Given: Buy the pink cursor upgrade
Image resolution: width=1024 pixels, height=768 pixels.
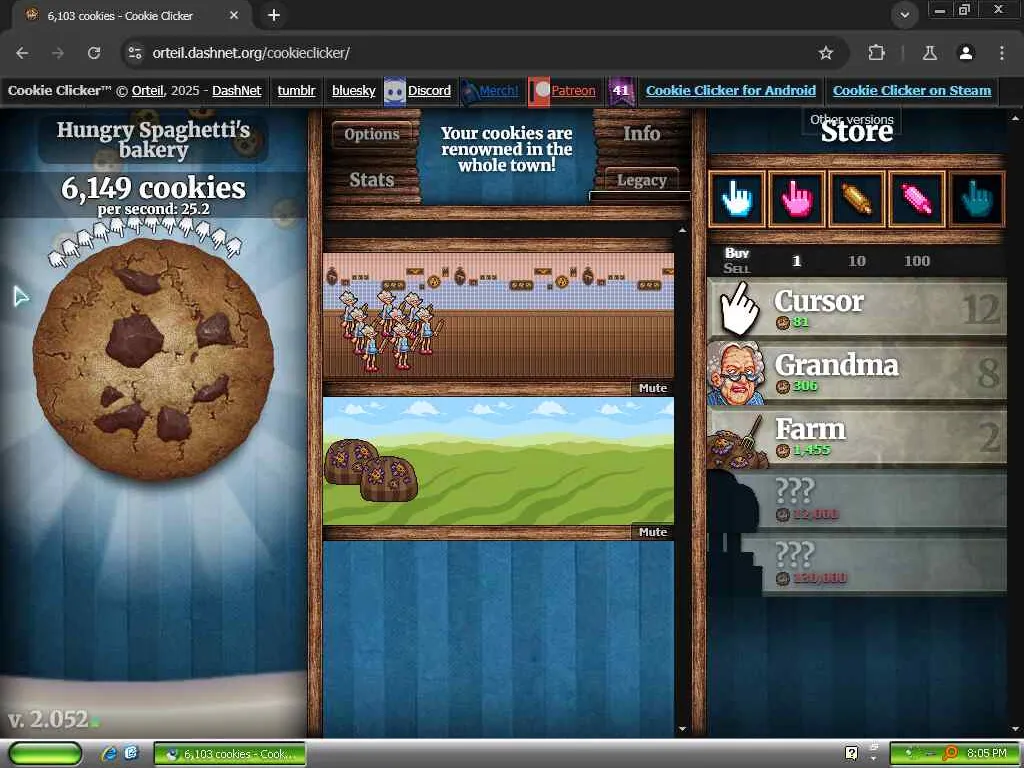Looking at the screenshot, I should click(796, 199).
